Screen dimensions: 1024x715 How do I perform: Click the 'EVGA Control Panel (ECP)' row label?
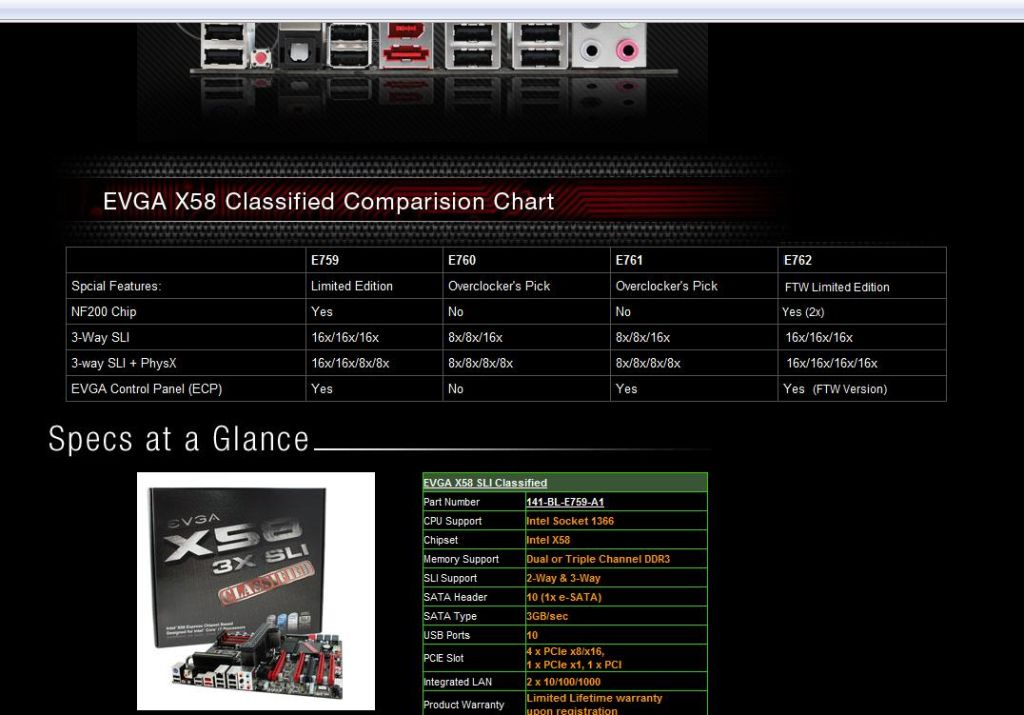(146, 389)
